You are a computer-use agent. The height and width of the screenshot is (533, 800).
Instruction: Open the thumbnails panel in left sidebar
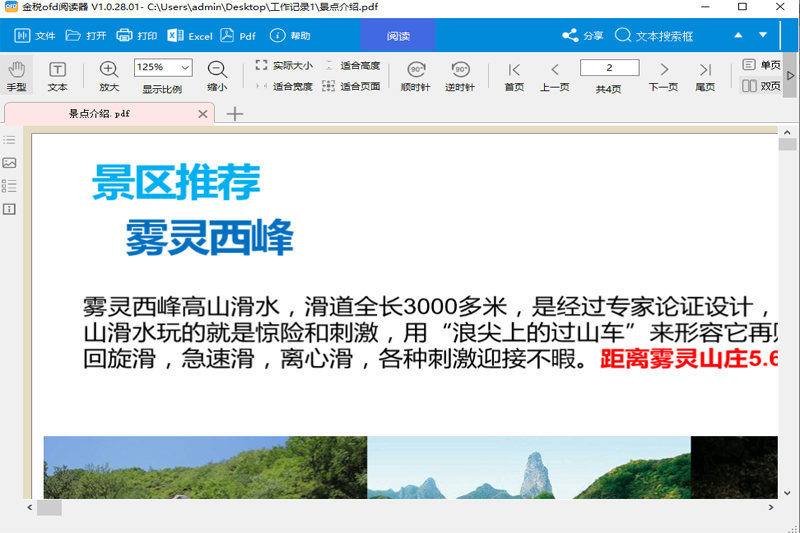(9, 163)
